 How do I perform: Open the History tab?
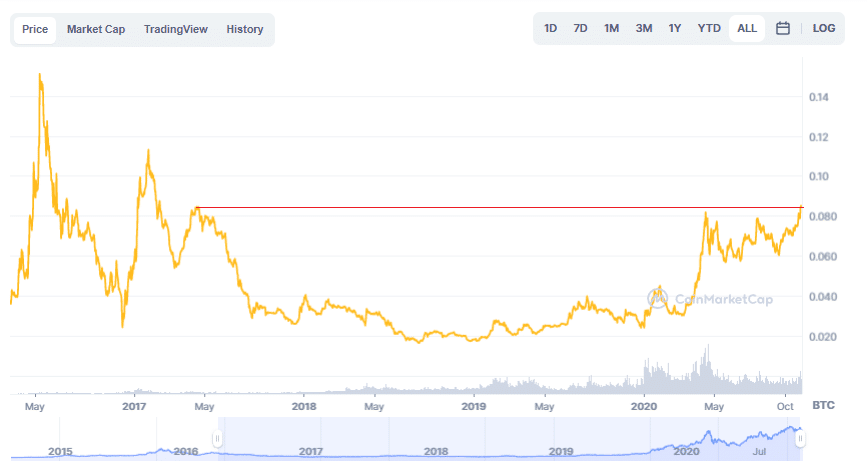click(x=245, y=30)
